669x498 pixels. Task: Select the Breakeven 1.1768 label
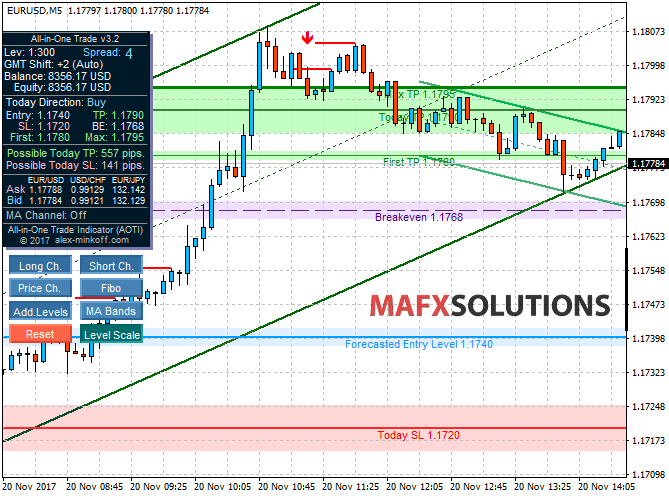[419, 217]
